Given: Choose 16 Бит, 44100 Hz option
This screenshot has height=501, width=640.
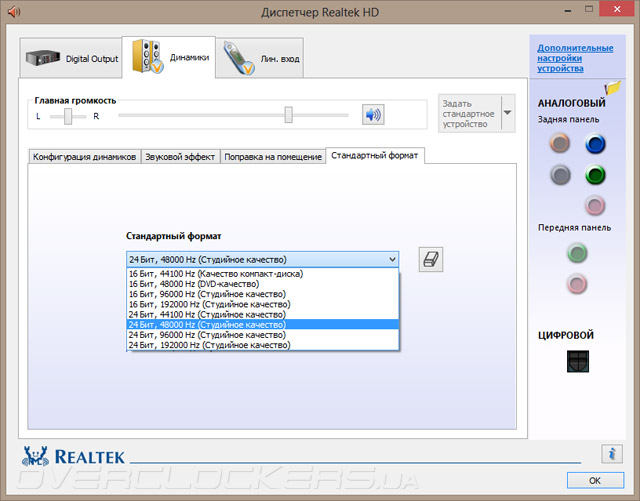Looking at the screenshot, I should pos(262,274).
